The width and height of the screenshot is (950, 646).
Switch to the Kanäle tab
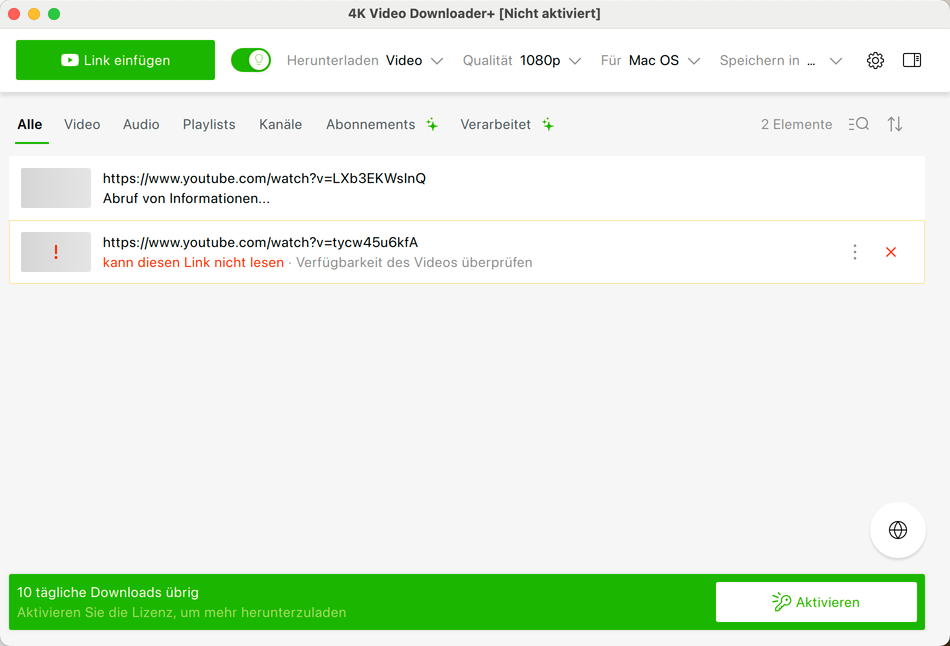281,125
